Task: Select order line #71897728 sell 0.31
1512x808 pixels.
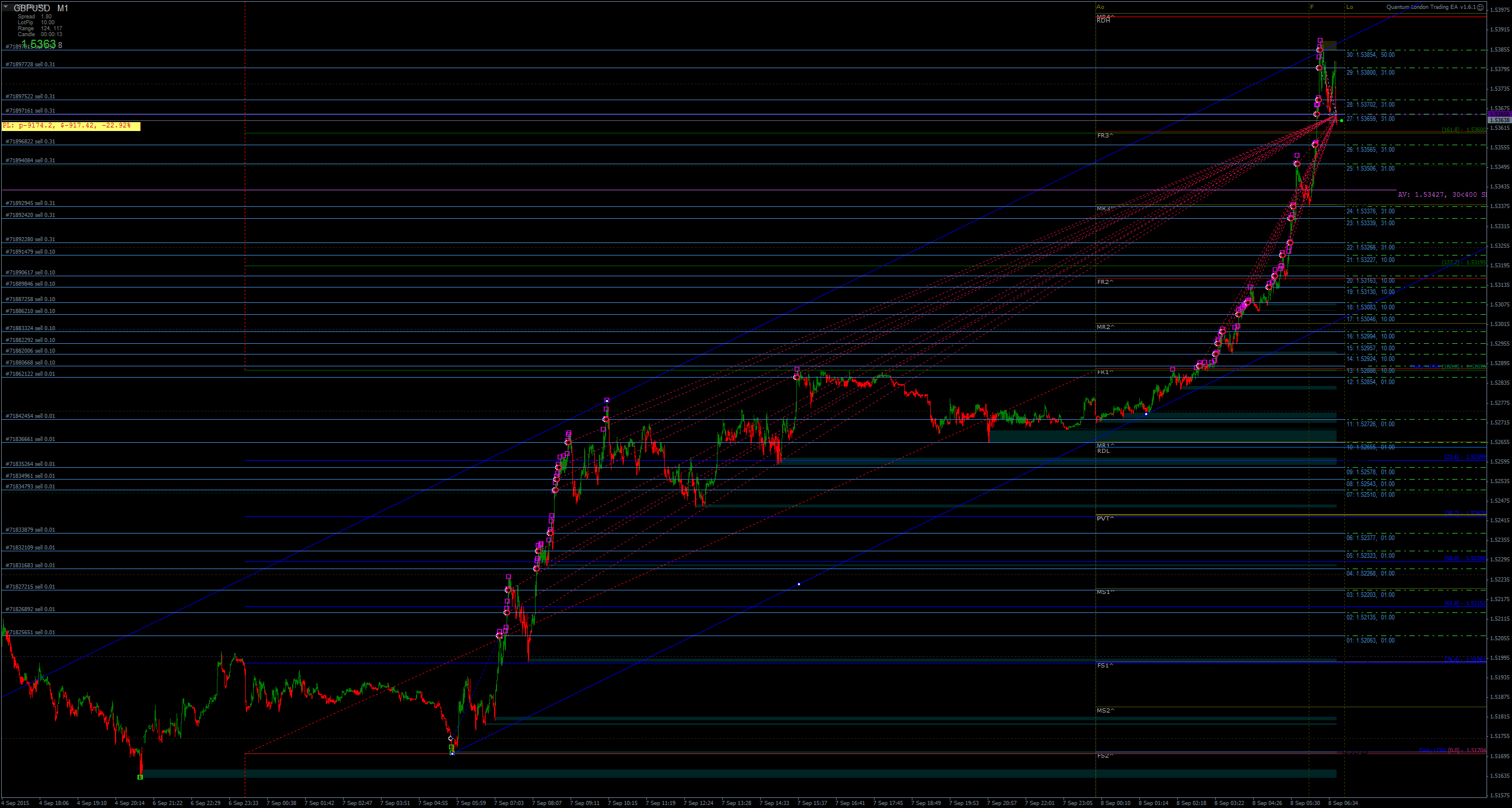Action: [x=30, y=65]
